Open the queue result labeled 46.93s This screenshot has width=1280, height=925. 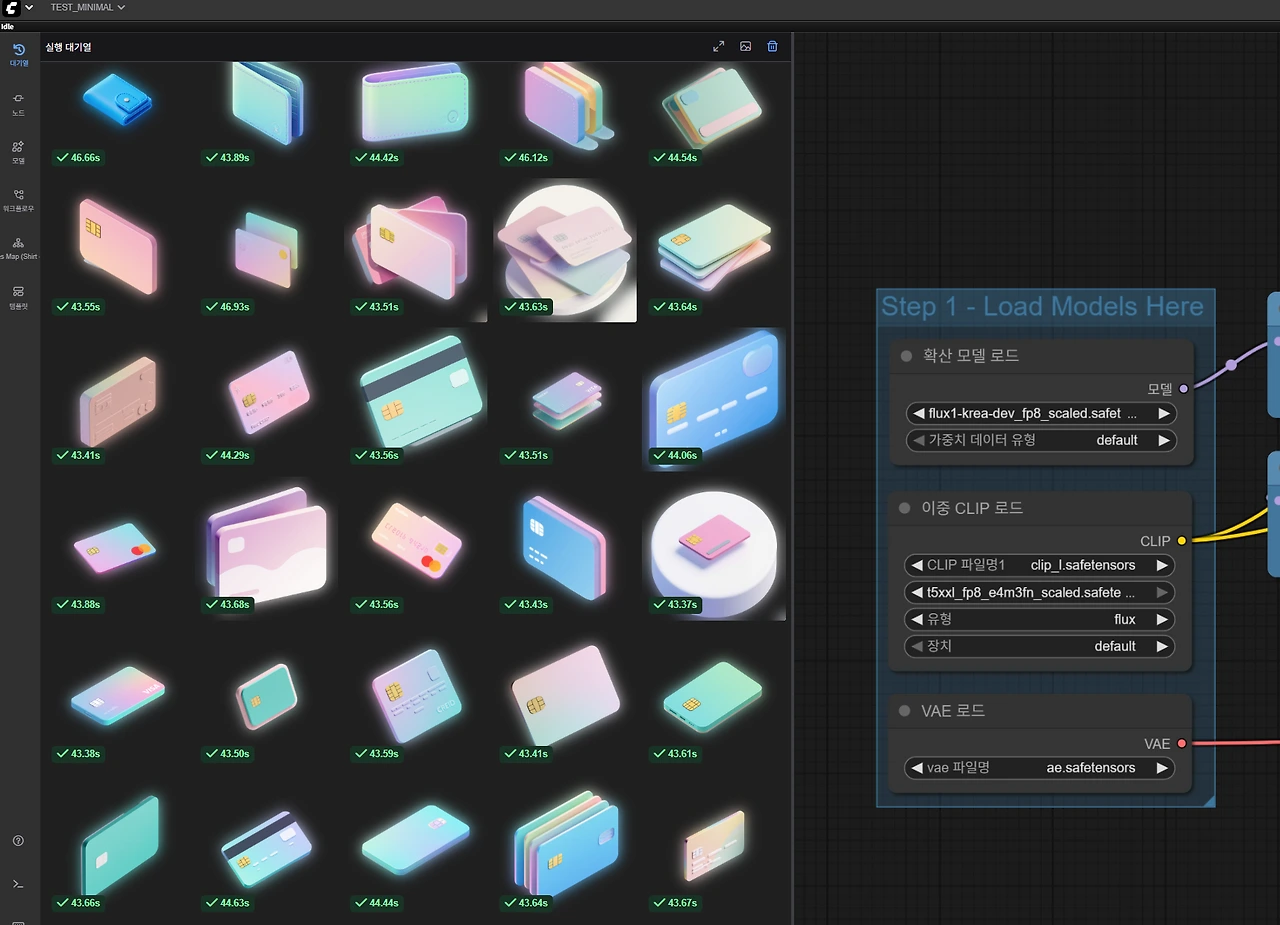266,250
